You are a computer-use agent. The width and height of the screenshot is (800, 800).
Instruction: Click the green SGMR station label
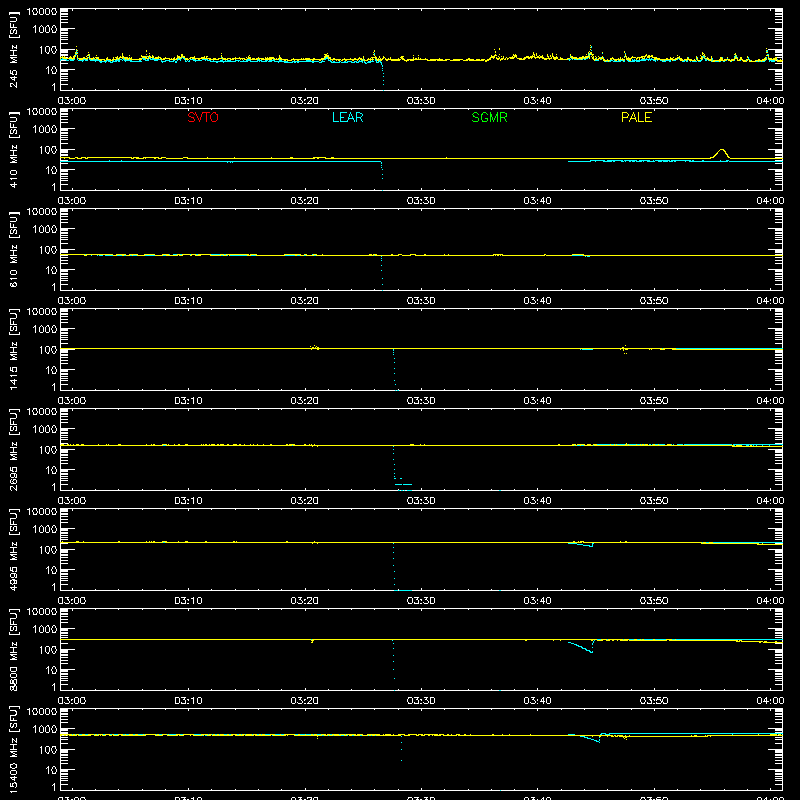pos(489,117)
